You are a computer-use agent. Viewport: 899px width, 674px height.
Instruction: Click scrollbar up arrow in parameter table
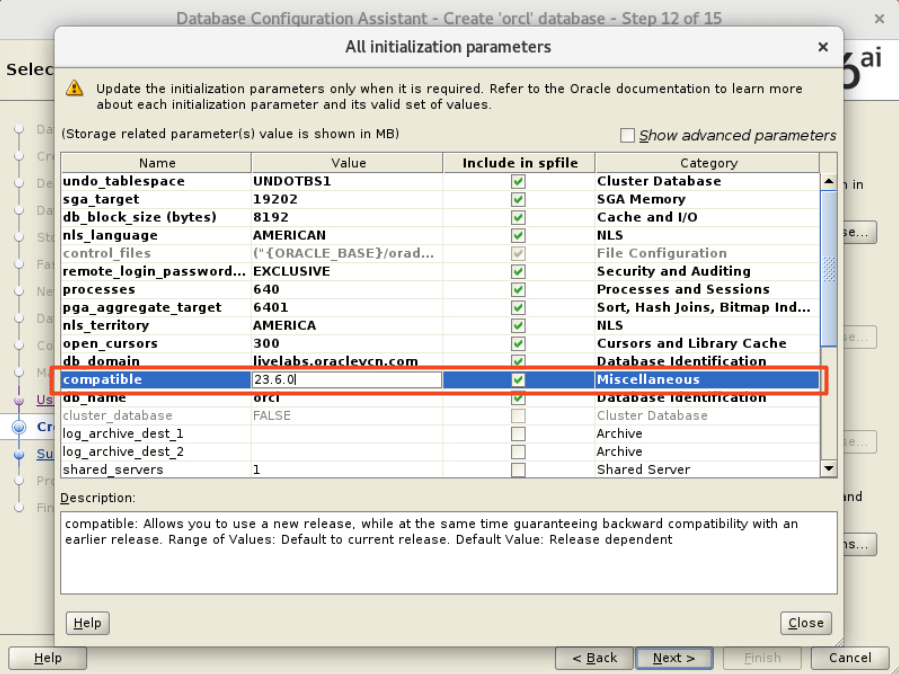pos(828,181)
